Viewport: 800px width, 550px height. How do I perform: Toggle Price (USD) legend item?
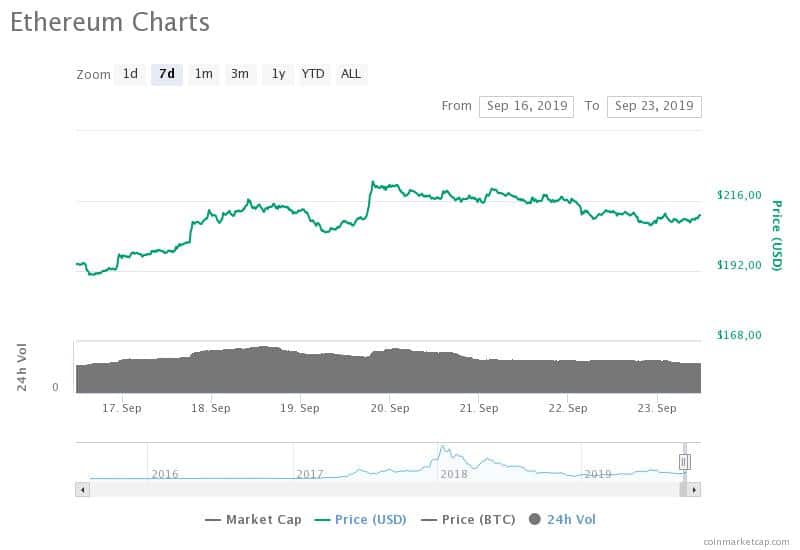point(360,520)
